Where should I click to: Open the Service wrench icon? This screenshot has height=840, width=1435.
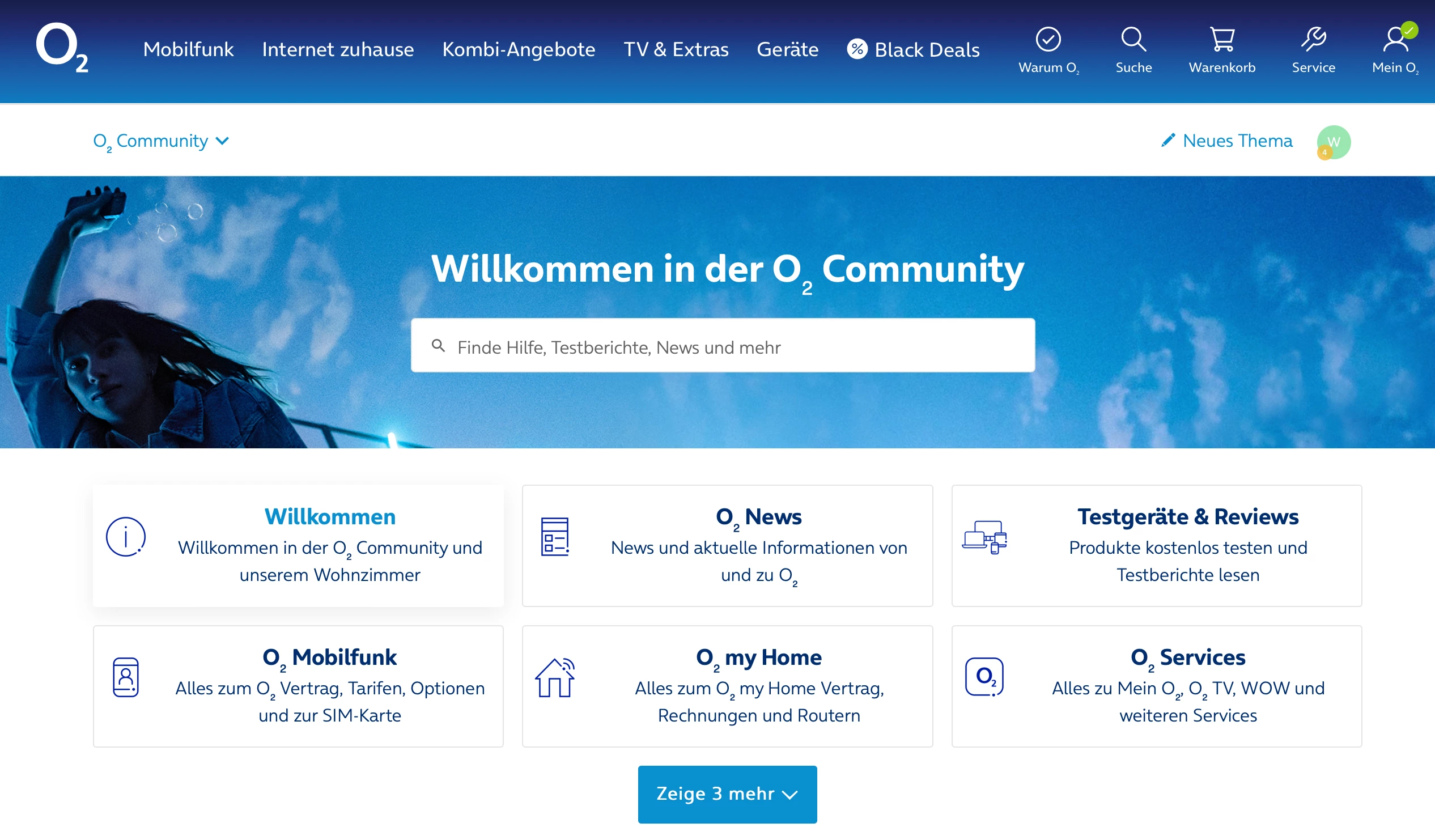(1313, 39)
